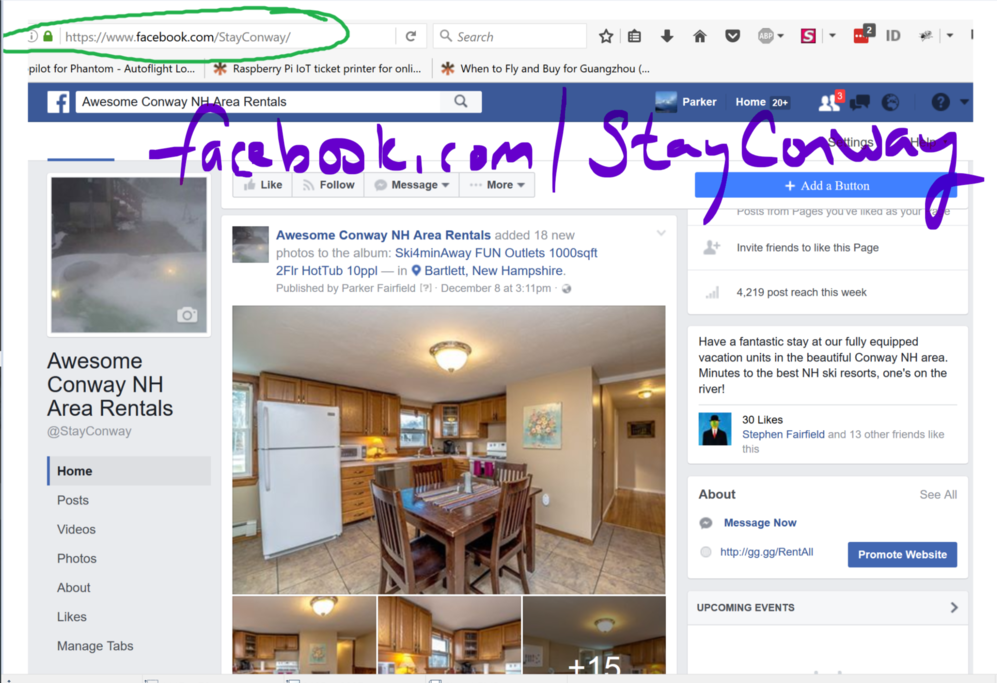Expand the Upcoming Events arrow
Image resolution: width=997 pixels, height=683 pixels.
click(954, 607)
